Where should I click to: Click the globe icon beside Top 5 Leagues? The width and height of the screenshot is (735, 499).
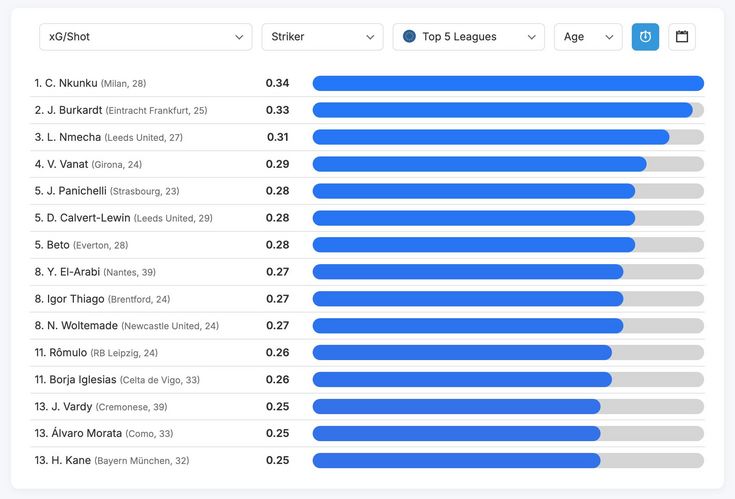pyautogui.click(x=409, y=36)
